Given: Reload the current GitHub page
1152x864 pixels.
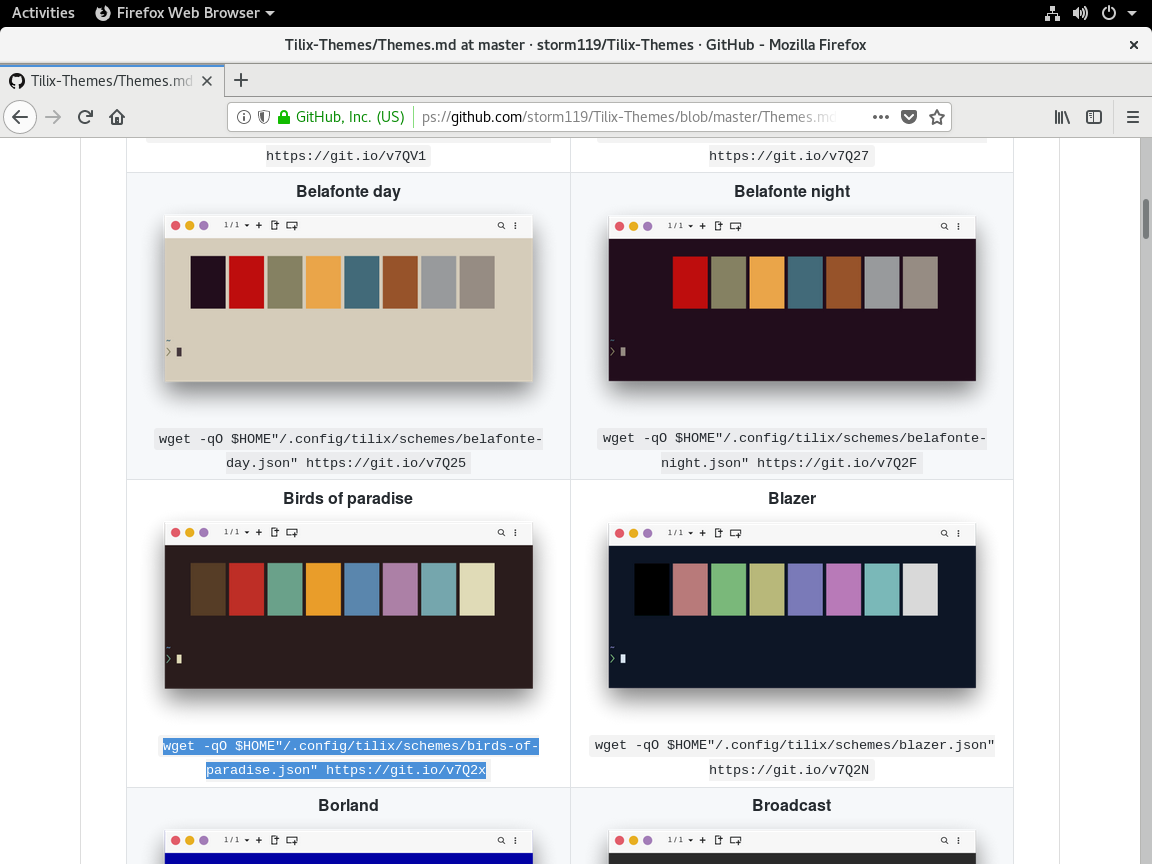Looking at the screenshot, I should pyautogui.click(x=85, y=117).
